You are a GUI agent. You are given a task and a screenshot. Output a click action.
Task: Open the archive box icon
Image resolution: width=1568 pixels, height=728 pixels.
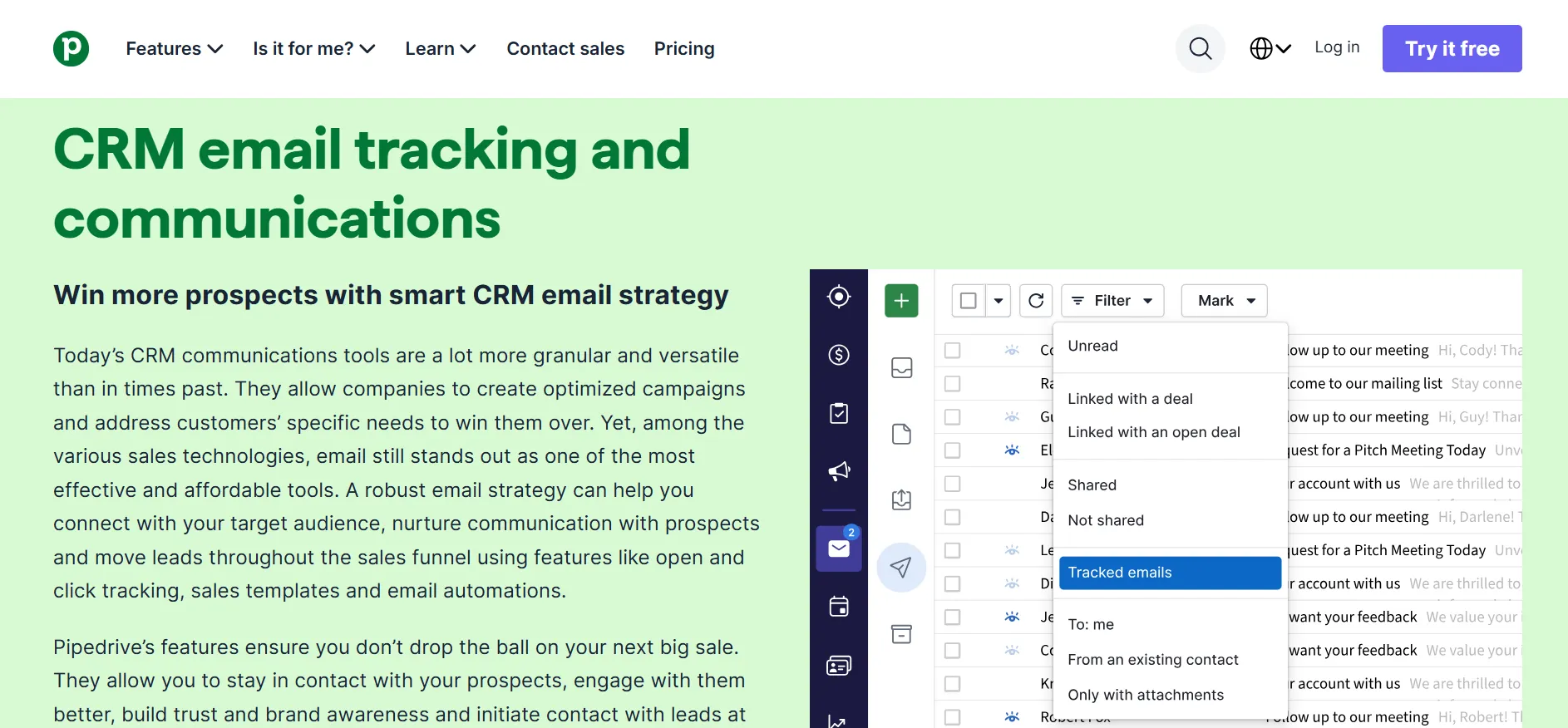(x=901, y=634)
